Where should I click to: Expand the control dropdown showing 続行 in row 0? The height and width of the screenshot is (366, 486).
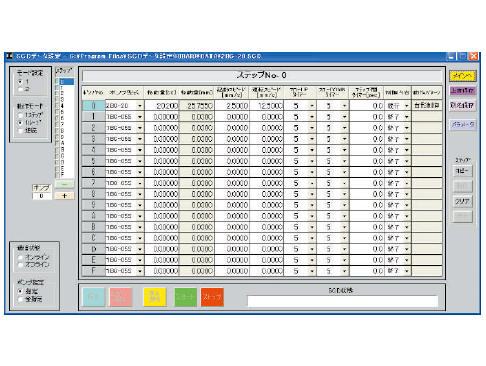tap(407, 106)
